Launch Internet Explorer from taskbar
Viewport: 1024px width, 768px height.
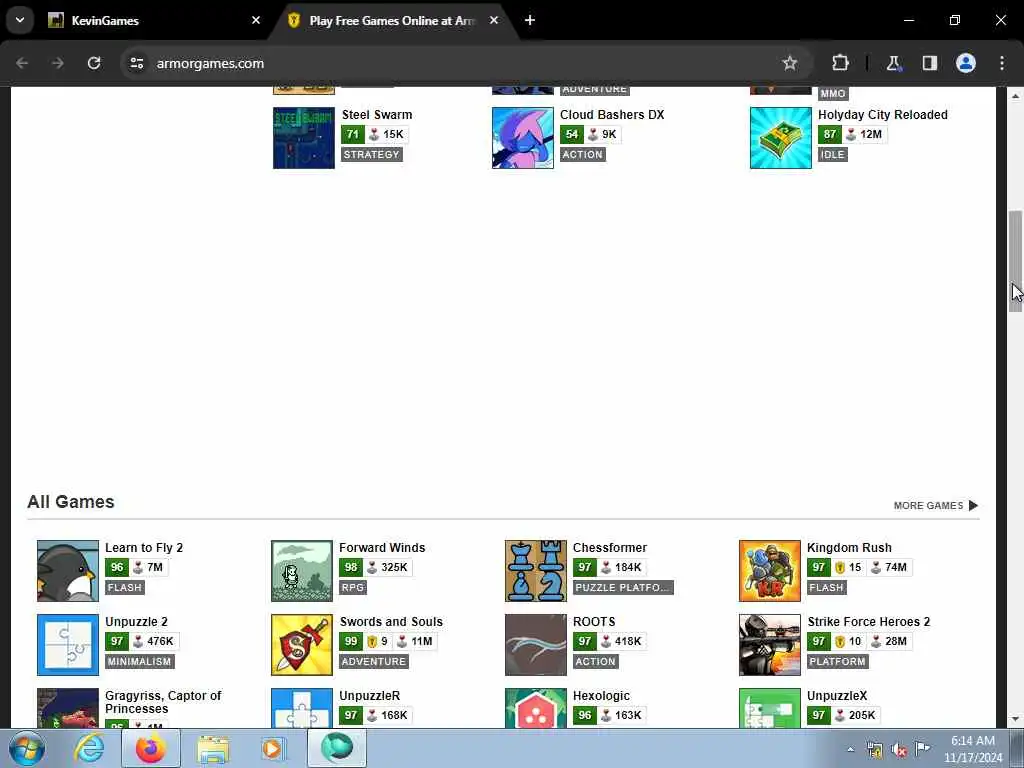point(88,748)
